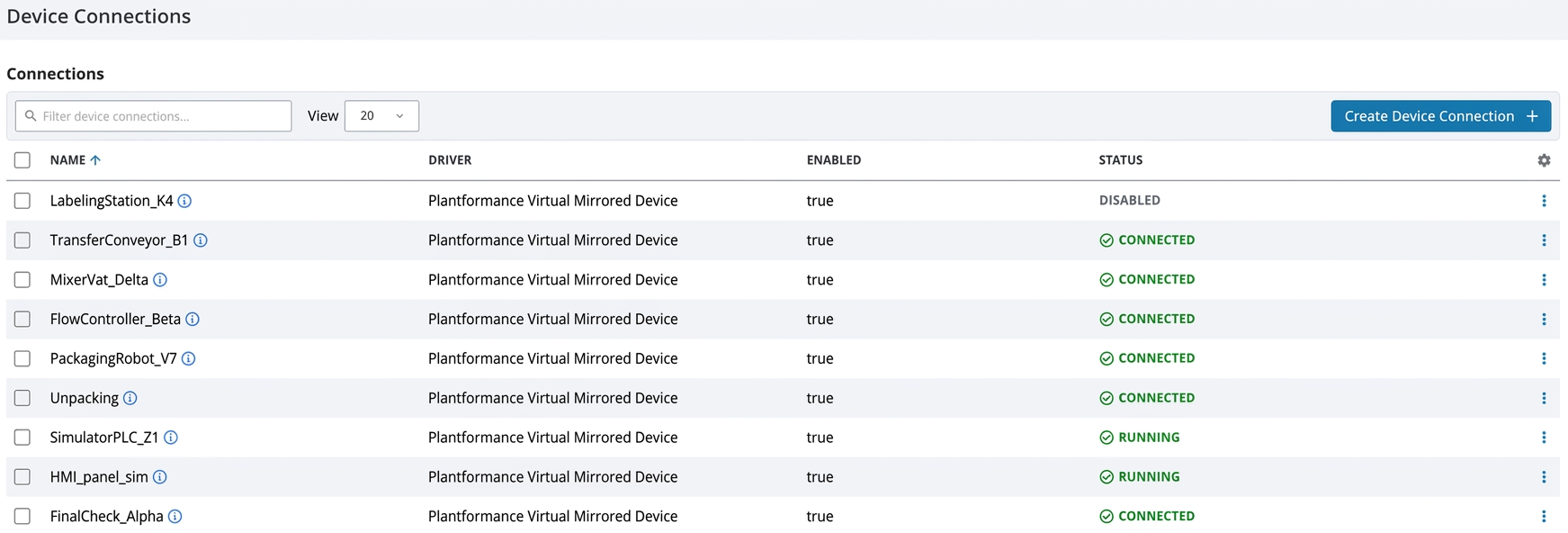Open three-dot menu for MixerVat_Delta
This screenshot has width=1568, height=533.
click(x=1544, y=280)
